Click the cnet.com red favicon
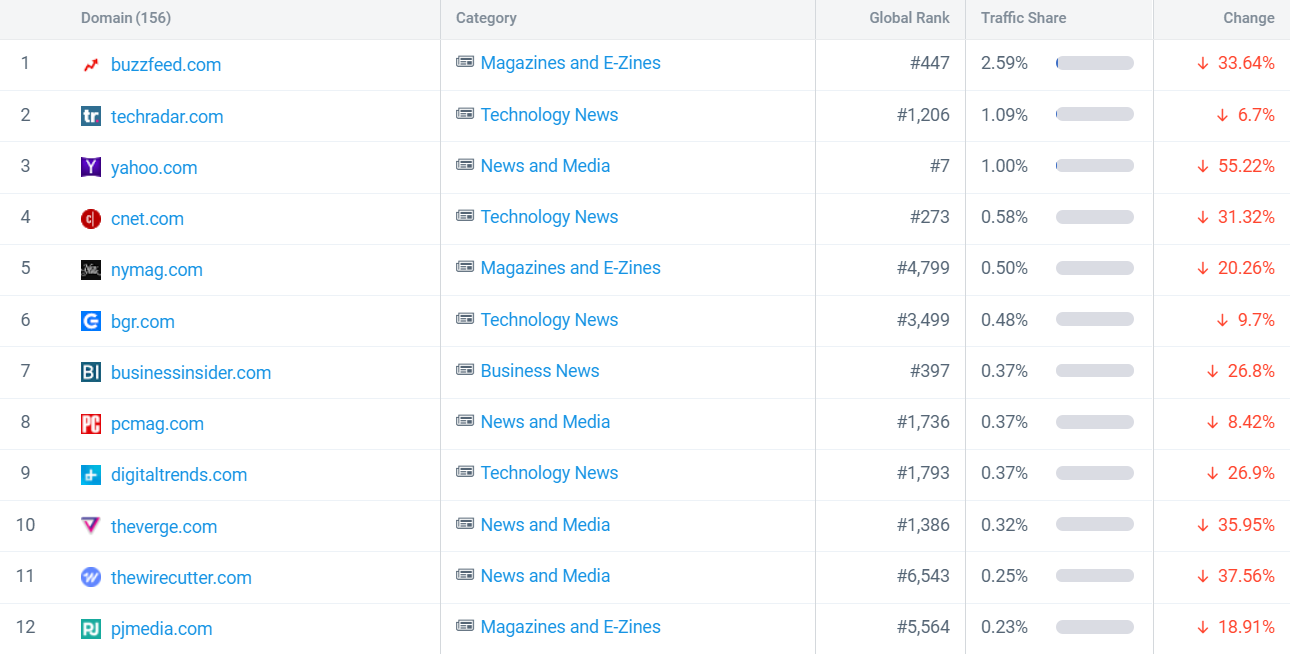 pyautogui.click(x=91, y=219)
